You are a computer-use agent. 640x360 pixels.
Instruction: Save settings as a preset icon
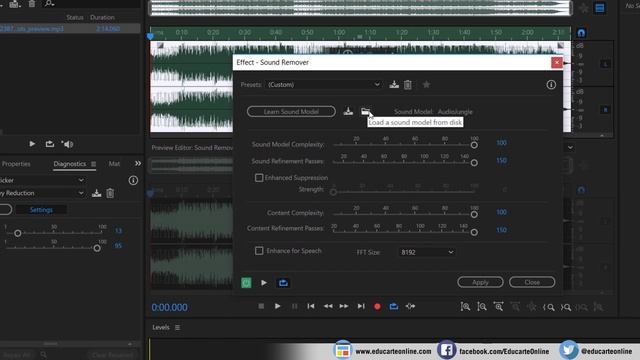click(394, 84)
